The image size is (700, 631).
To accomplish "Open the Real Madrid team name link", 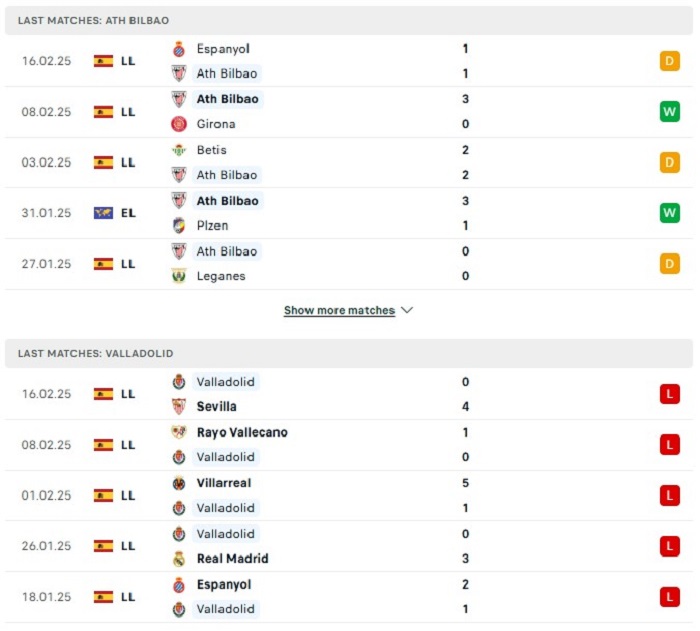I will [233, 559].
